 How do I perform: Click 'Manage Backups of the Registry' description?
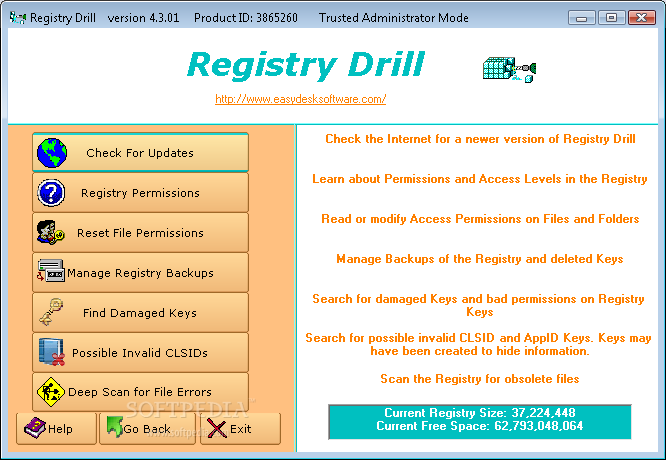[x=480, y=259]
